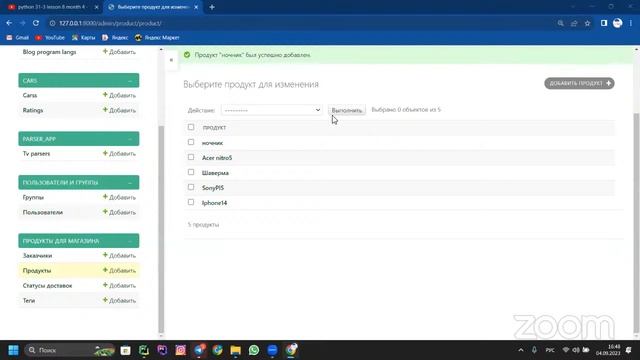Click the site info icon in address bar
640x360 pixels.
coord(53,23)
